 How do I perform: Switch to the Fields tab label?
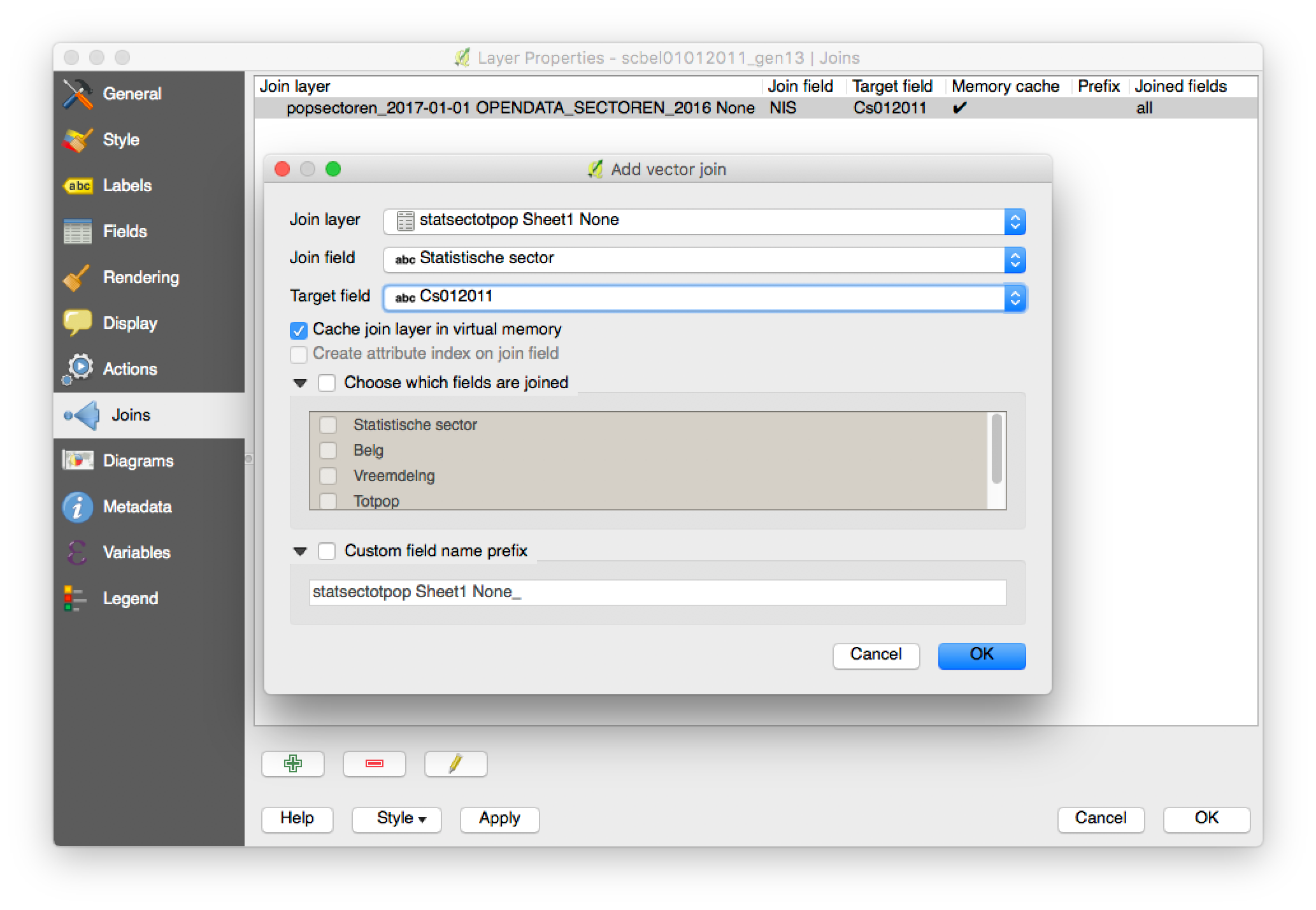point(125,231)
